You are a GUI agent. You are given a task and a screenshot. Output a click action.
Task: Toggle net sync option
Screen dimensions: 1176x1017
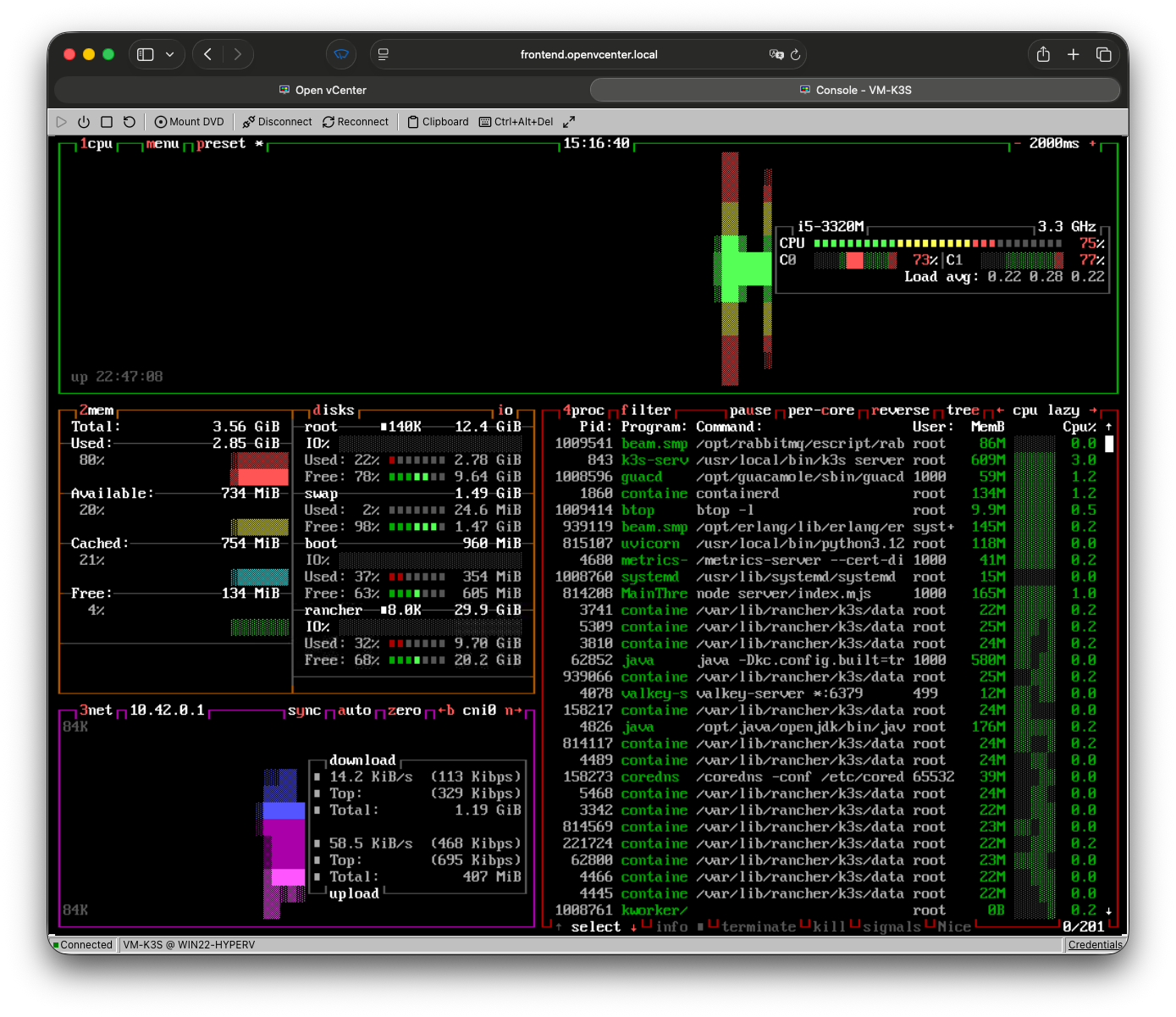point(304,710)
